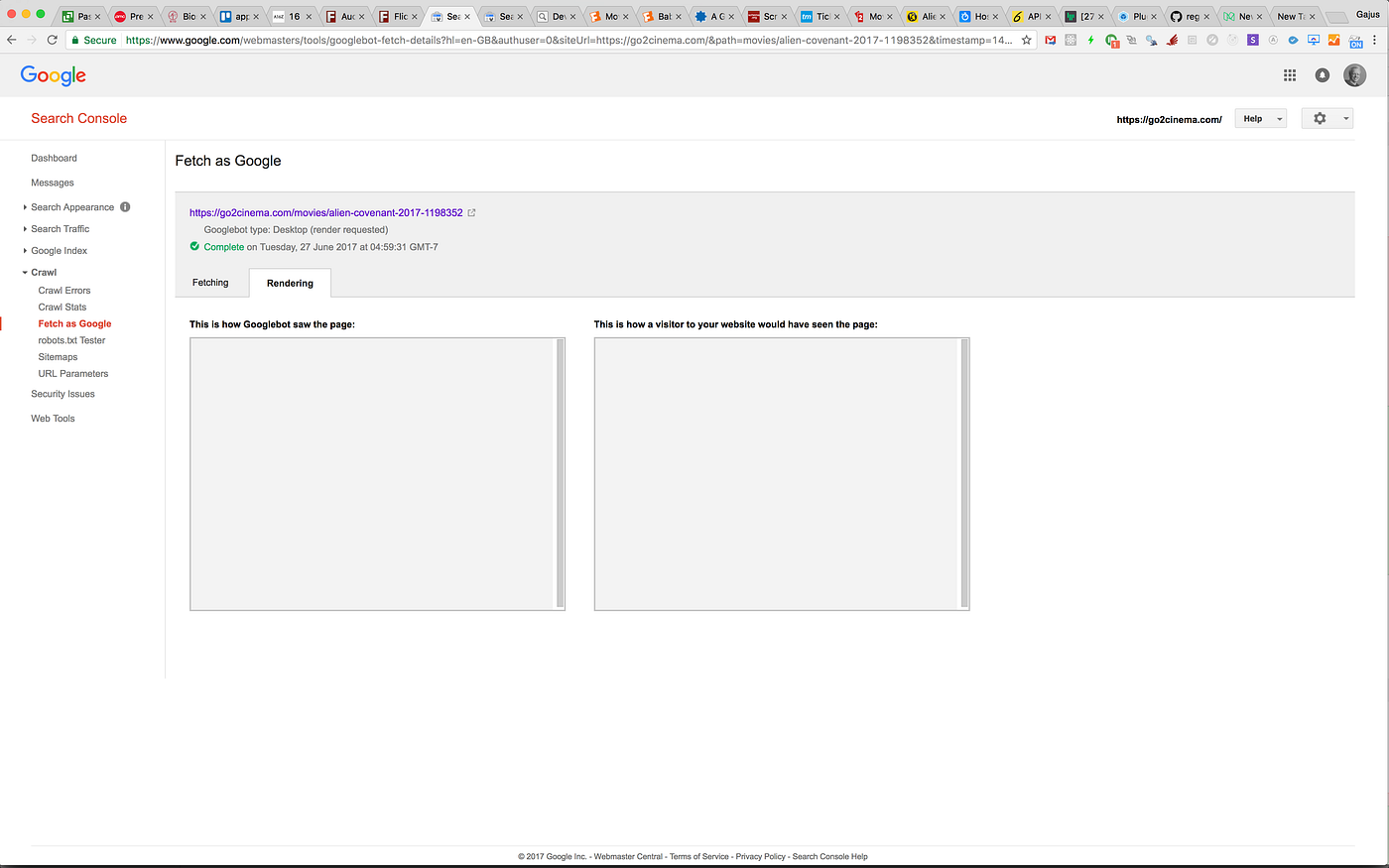Open the settings gear dropdown

tap(1326, 119)
